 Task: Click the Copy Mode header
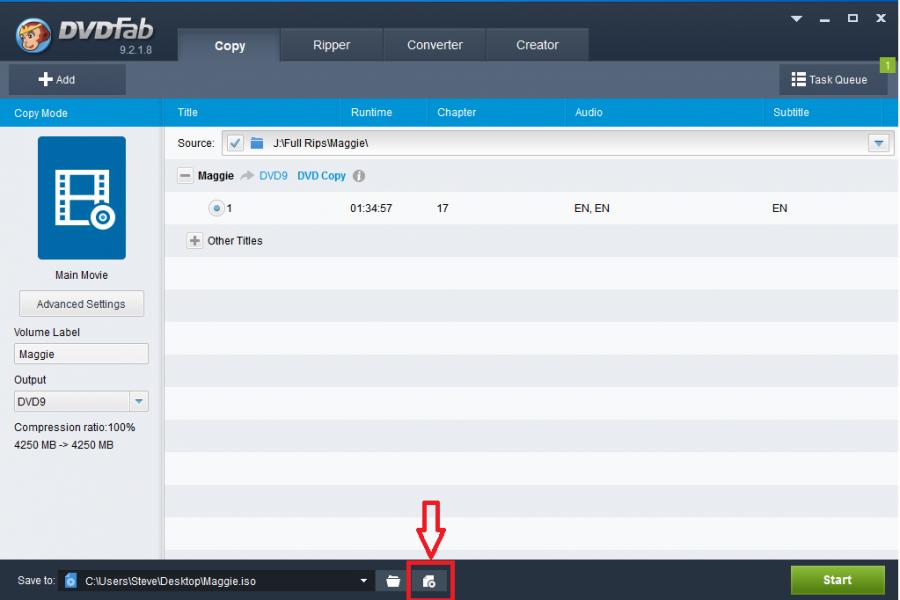(x=41, y=113)
